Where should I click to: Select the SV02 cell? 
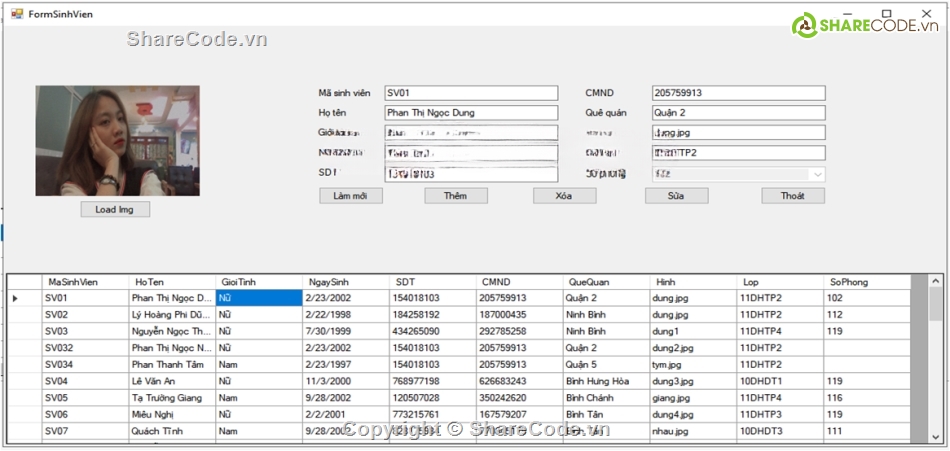coord(85,315)
